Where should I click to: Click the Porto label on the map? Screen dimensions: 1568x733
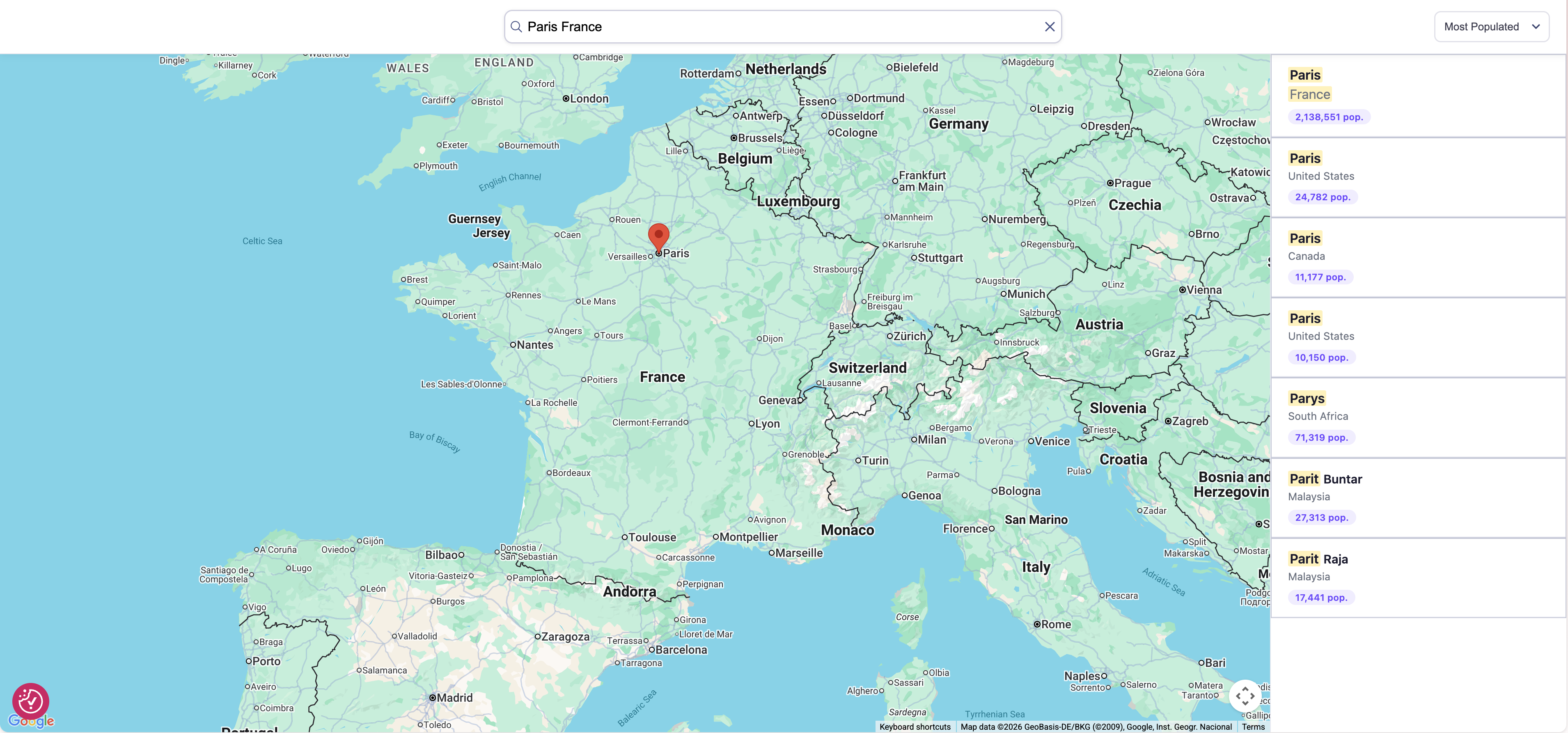[x=266, y=661]
